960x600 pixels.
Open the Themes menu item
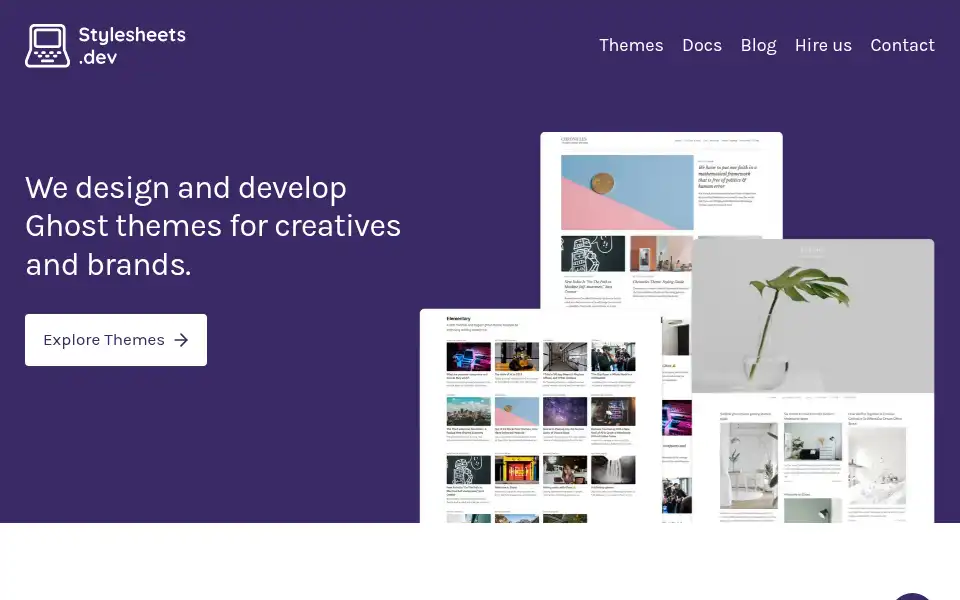pyautogui.click(x=631, y=45)
